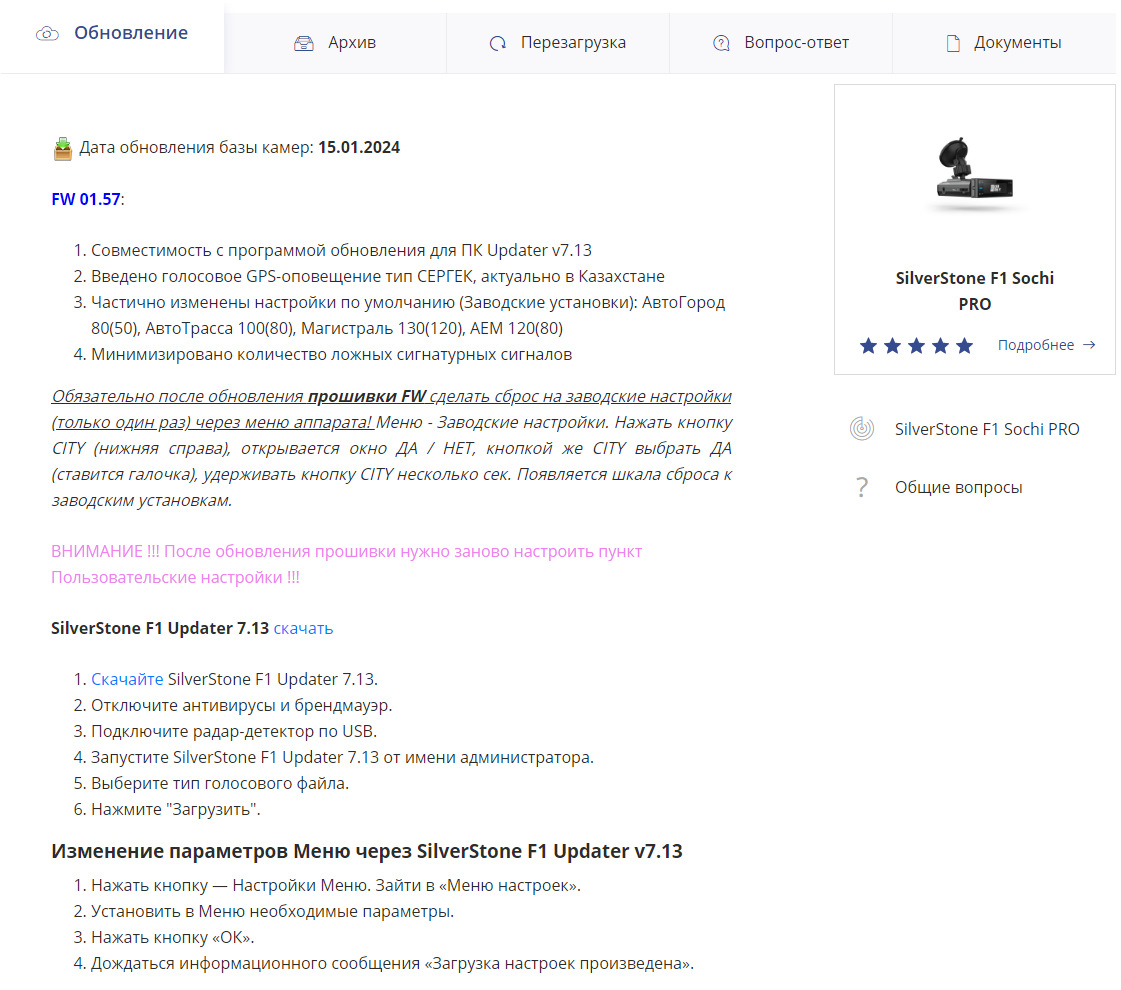Image resolution: width=1121 pixels, height=990 pixels.
Task: Open the Документы tab
Action: coord(1004,43)
